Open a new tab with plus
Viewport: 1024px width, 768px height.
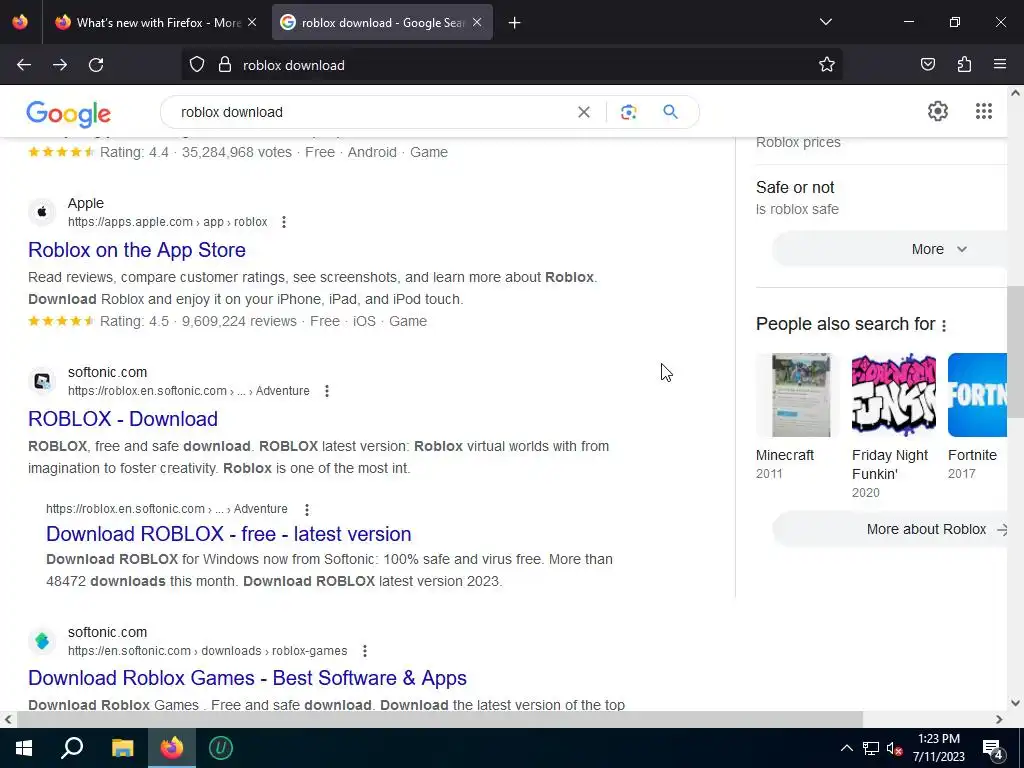pos(515,23)
